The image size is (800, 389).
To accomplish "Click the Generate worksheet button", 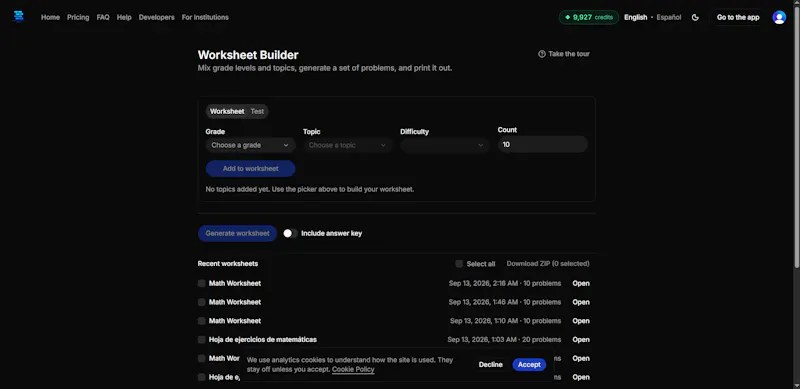I will [x=237, y=233].
